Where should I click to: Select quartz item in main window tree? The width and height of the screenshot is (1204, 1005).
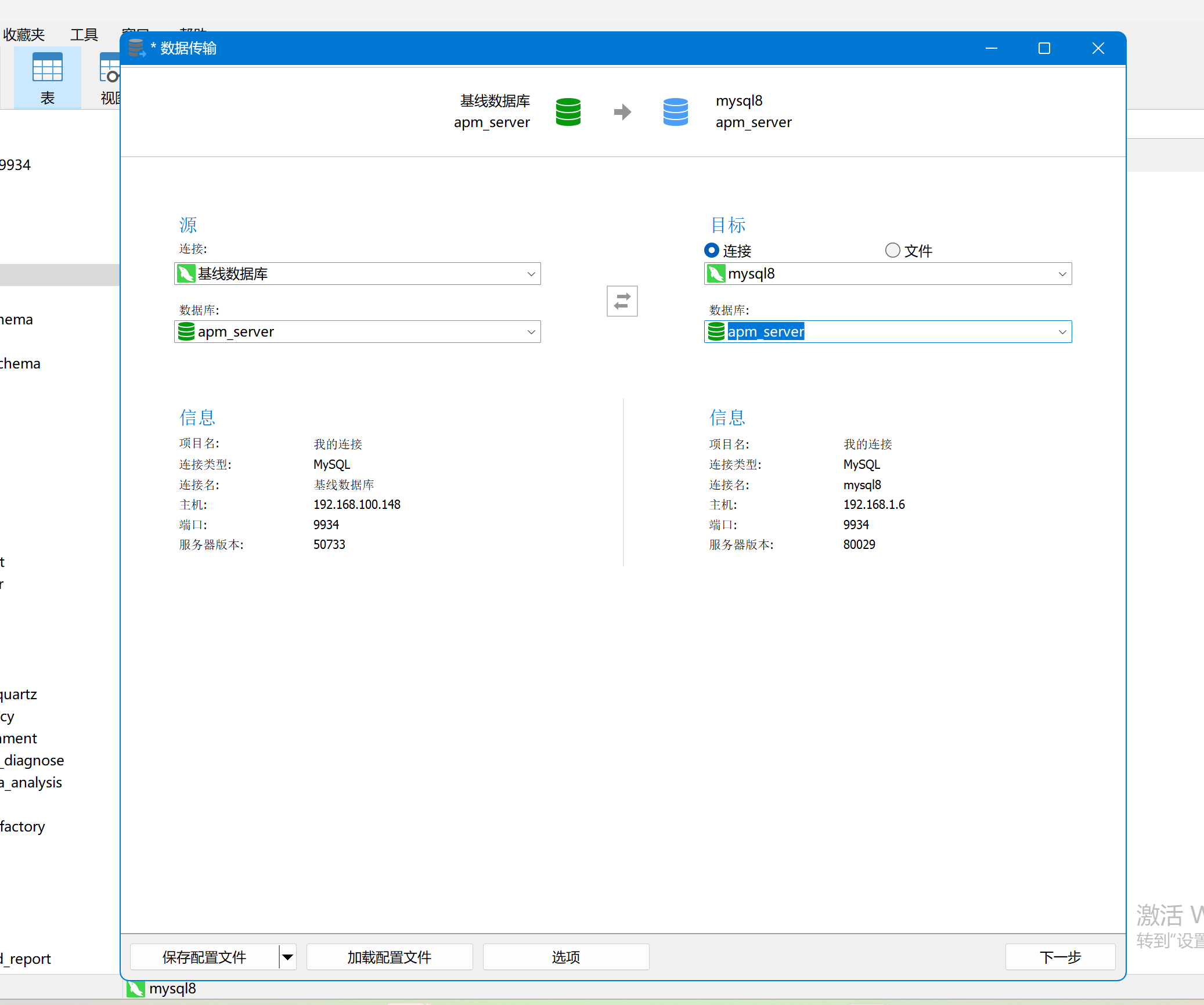tap(19, 695)
